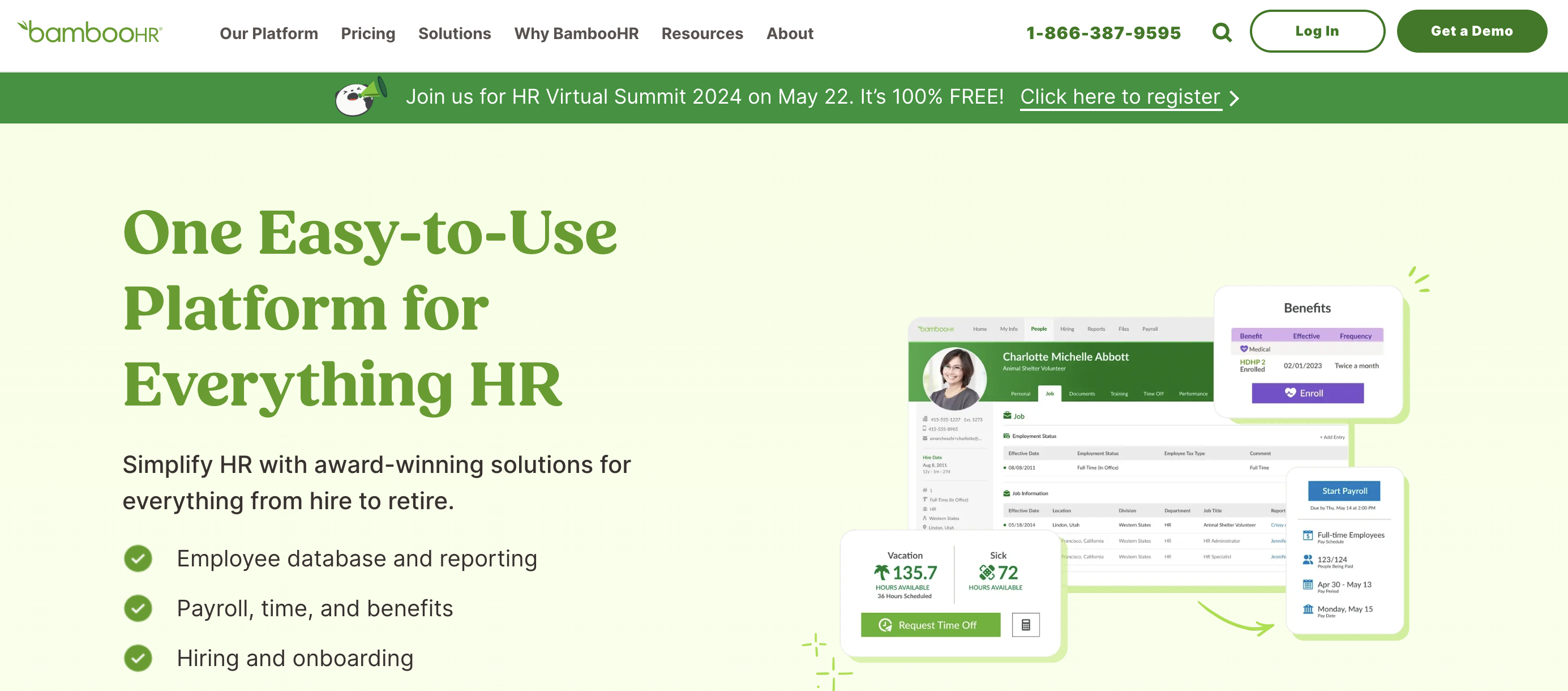Click the purple Enroll button
The height and width of the screenshot is (691, 1568).
[x=1307, y=393]
